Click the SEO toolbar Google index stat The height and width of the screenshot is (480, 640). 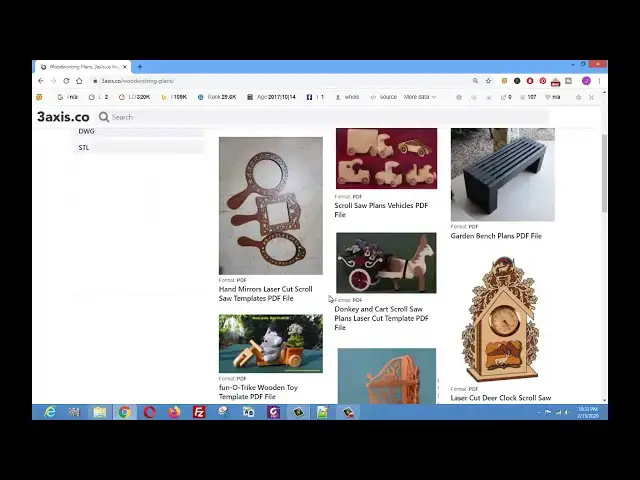[68, 97]
